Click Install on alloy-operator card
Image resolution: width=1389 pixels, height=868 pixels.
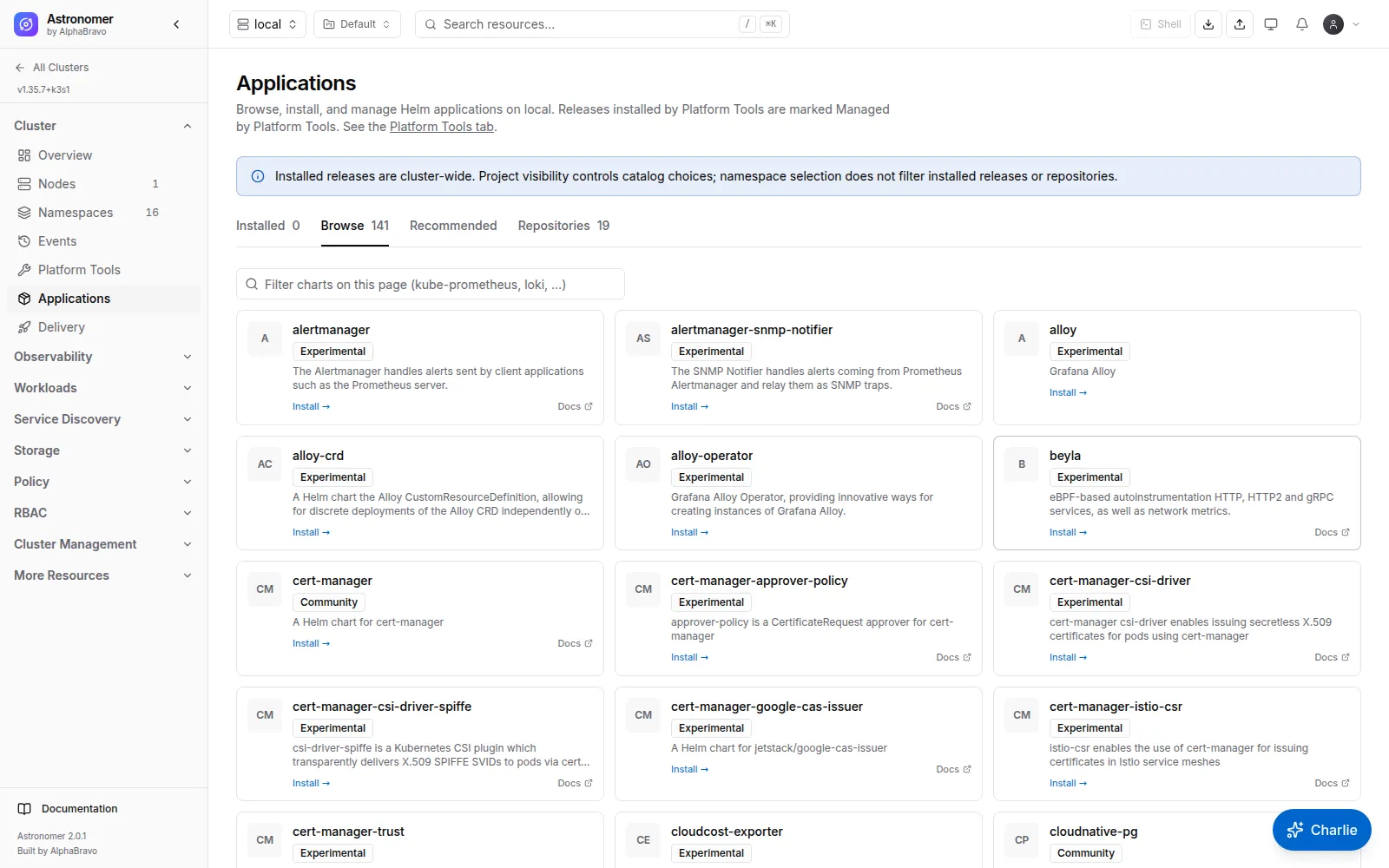click(689, 532)
